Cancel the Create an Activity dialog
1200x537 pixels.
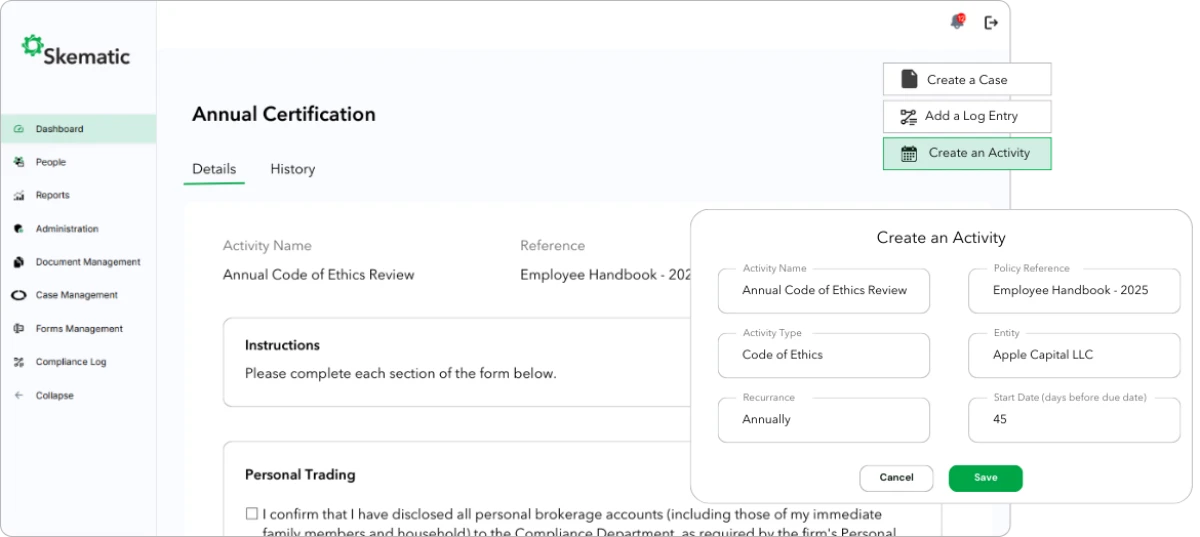896,478
